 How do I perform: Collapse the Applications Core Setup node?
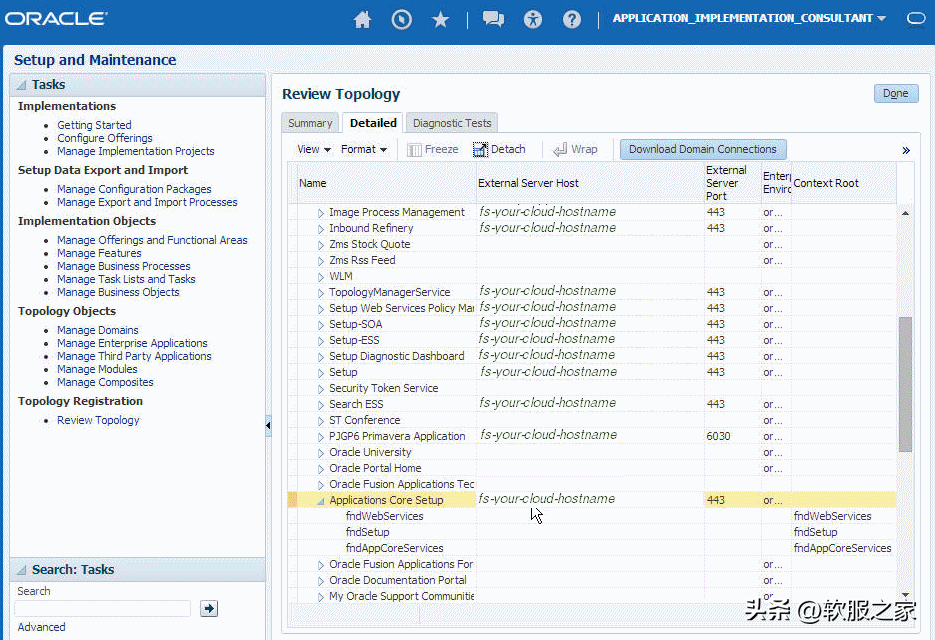point(321,501)
